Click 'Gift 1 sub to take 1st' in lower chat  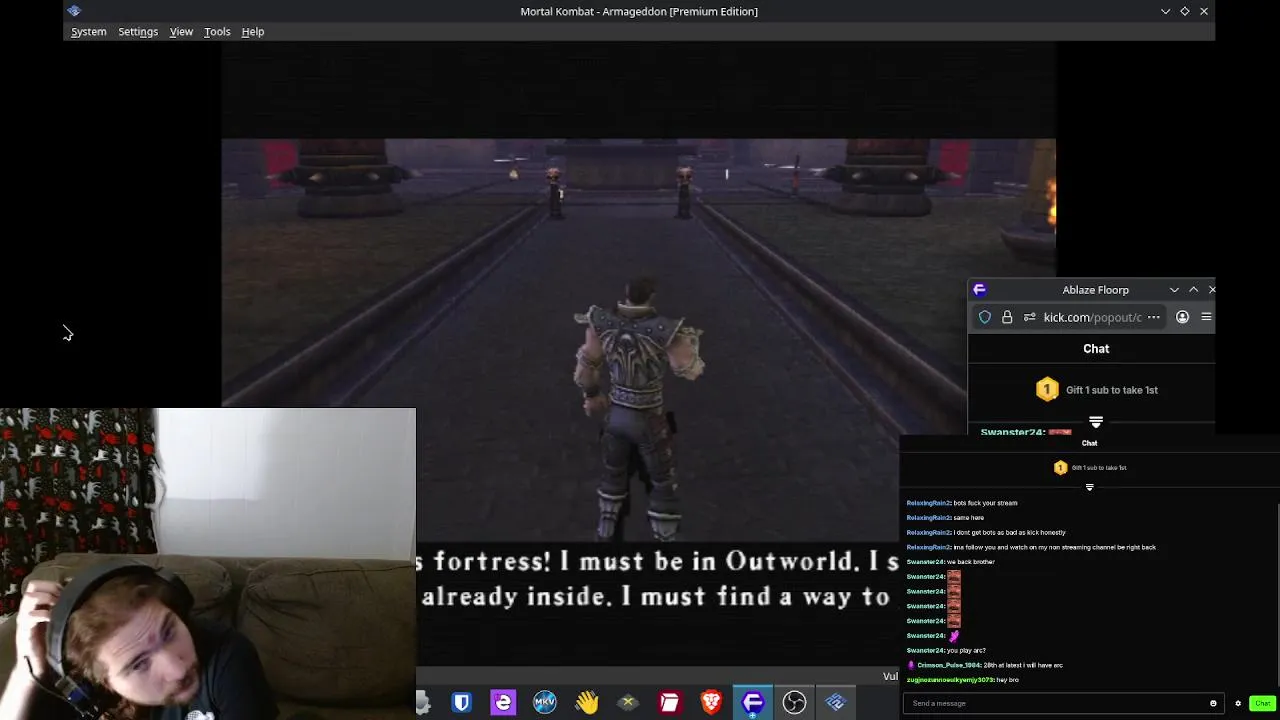pyautogui.click(x=1099, y=468)
